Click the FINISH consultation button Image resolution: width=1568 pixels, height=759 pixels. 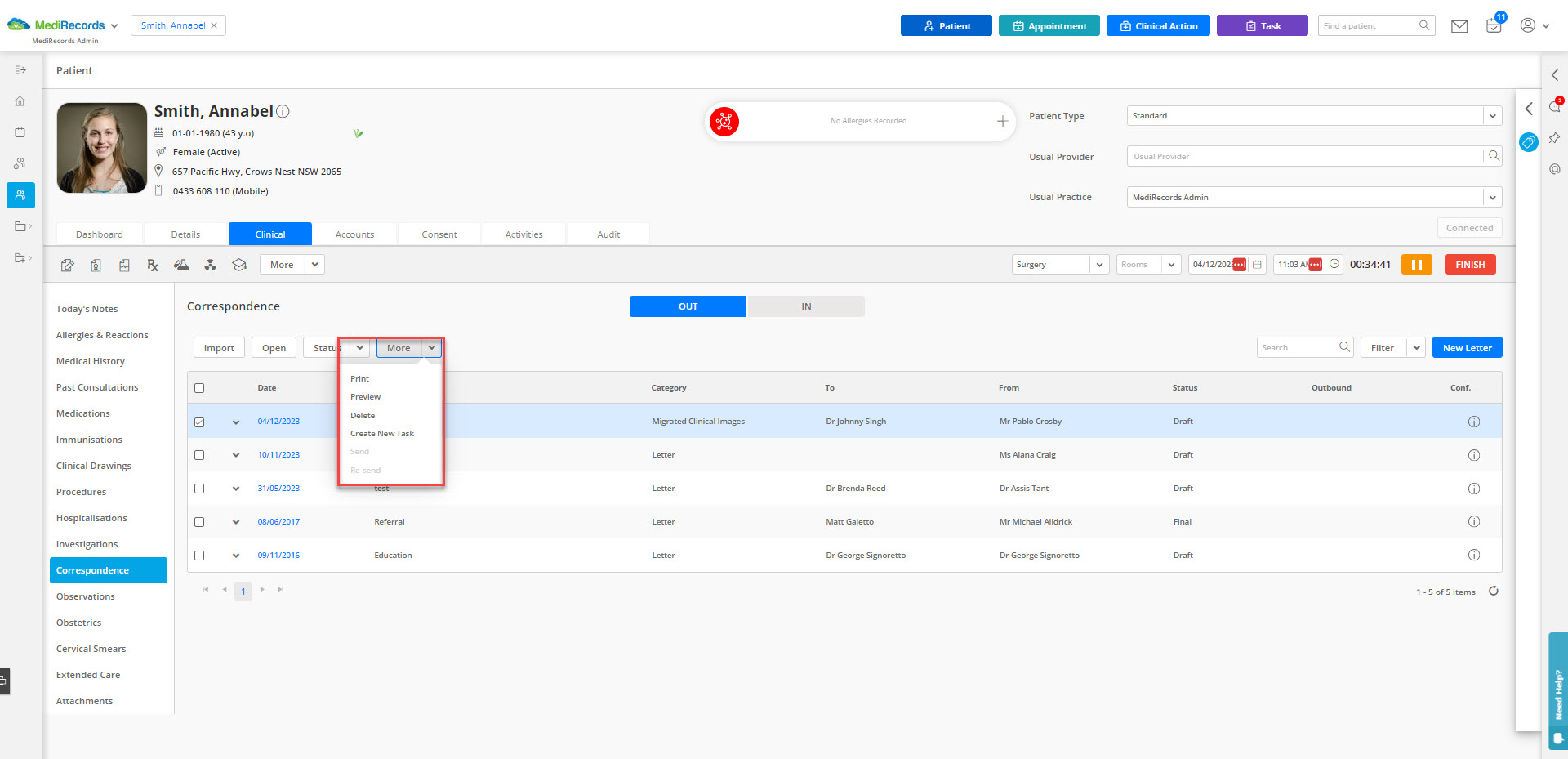tap(1470, 265)
